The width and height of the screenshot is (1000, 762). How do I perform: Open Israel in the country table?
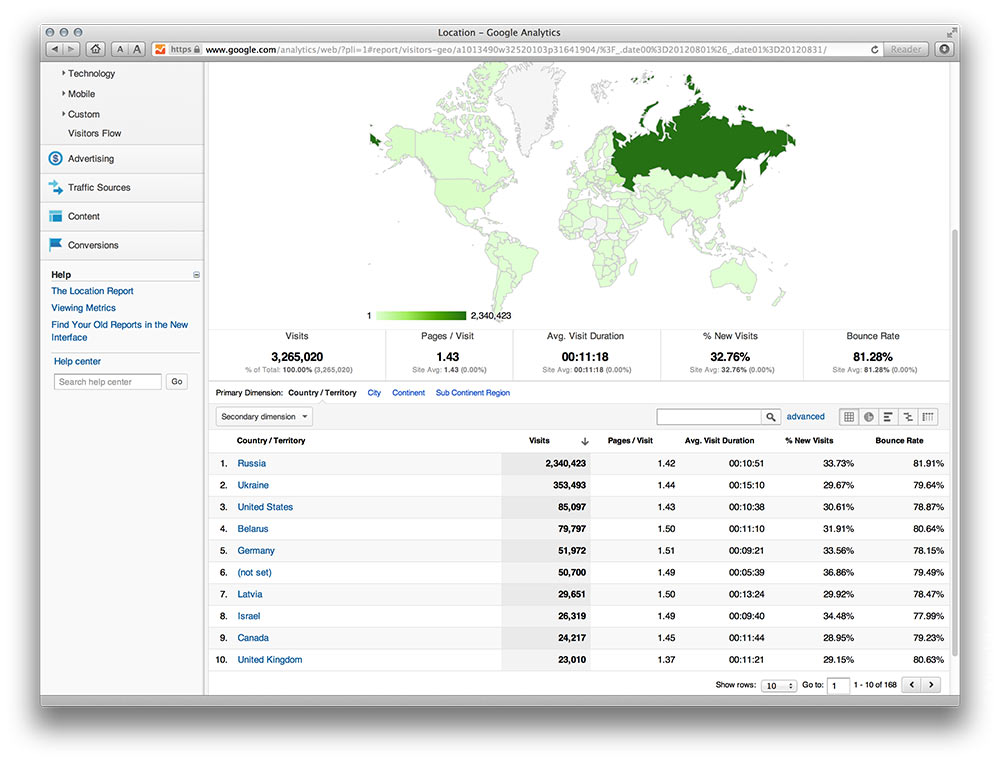coord(249,616)
